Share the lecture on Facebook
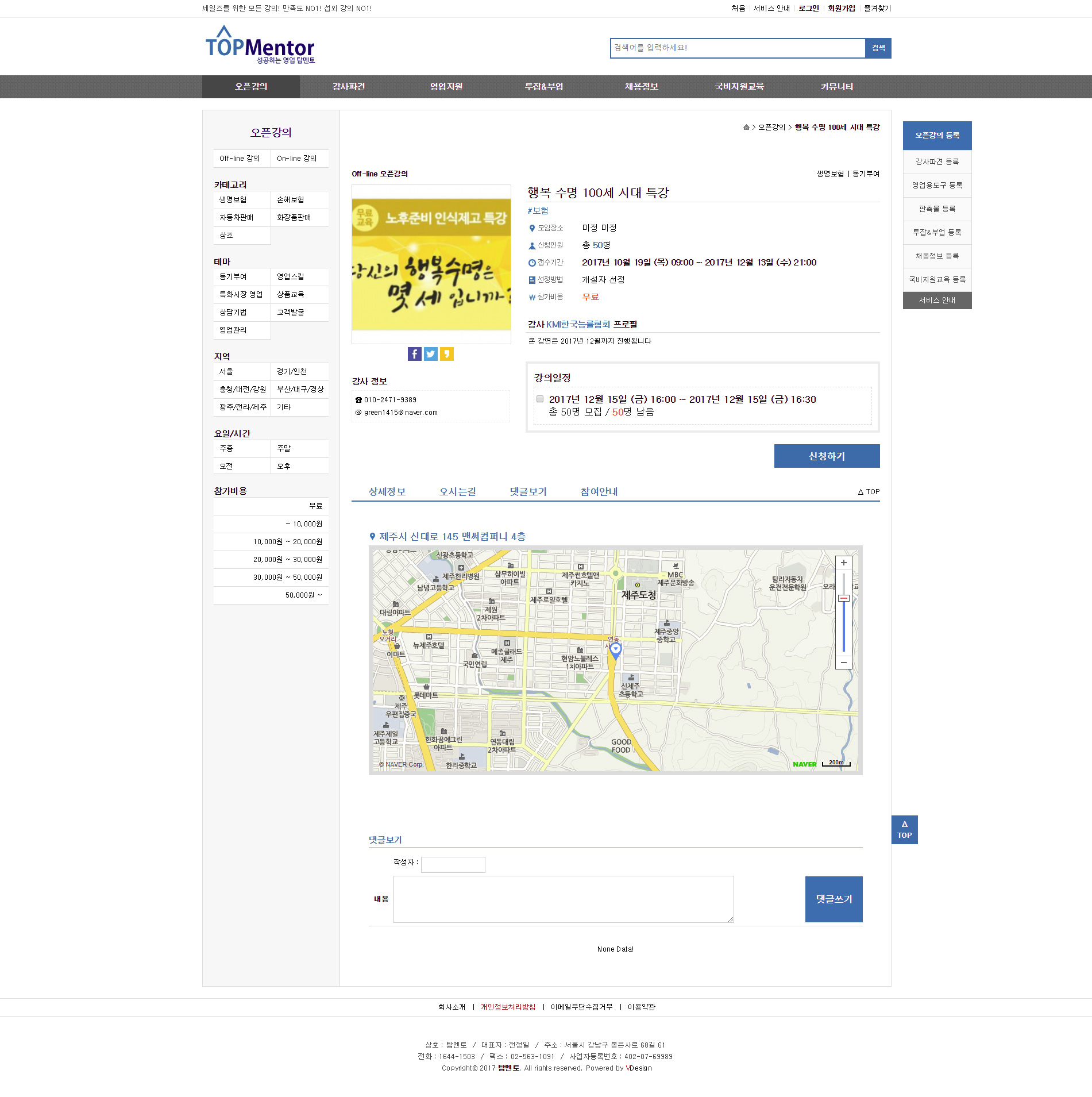The height and width of the screenshot is (1097, 1092). 414,354
